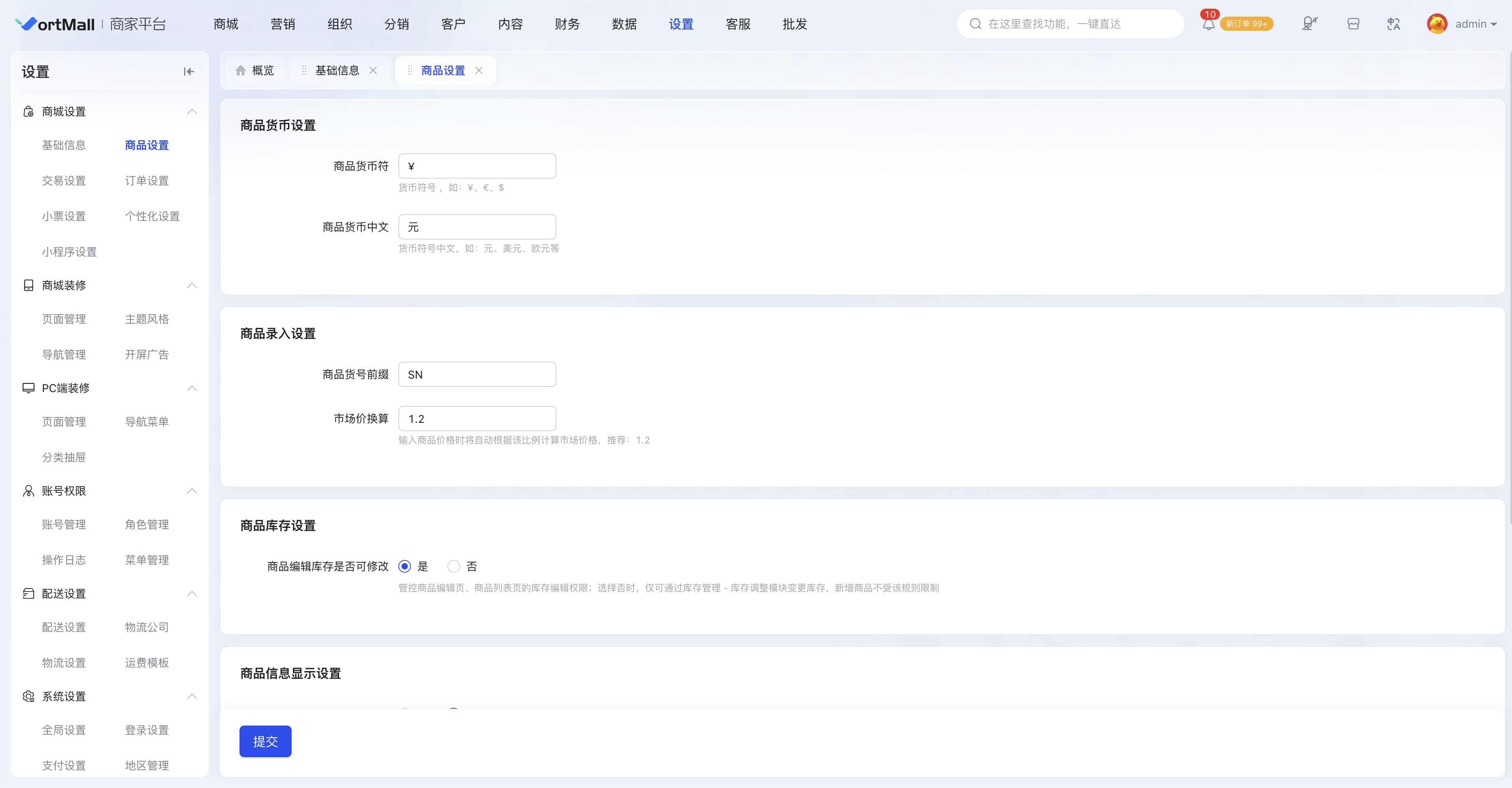Collapse the 商城装修 group
The width and height of the screenshot is (1512, 788).
coord(192,285)
